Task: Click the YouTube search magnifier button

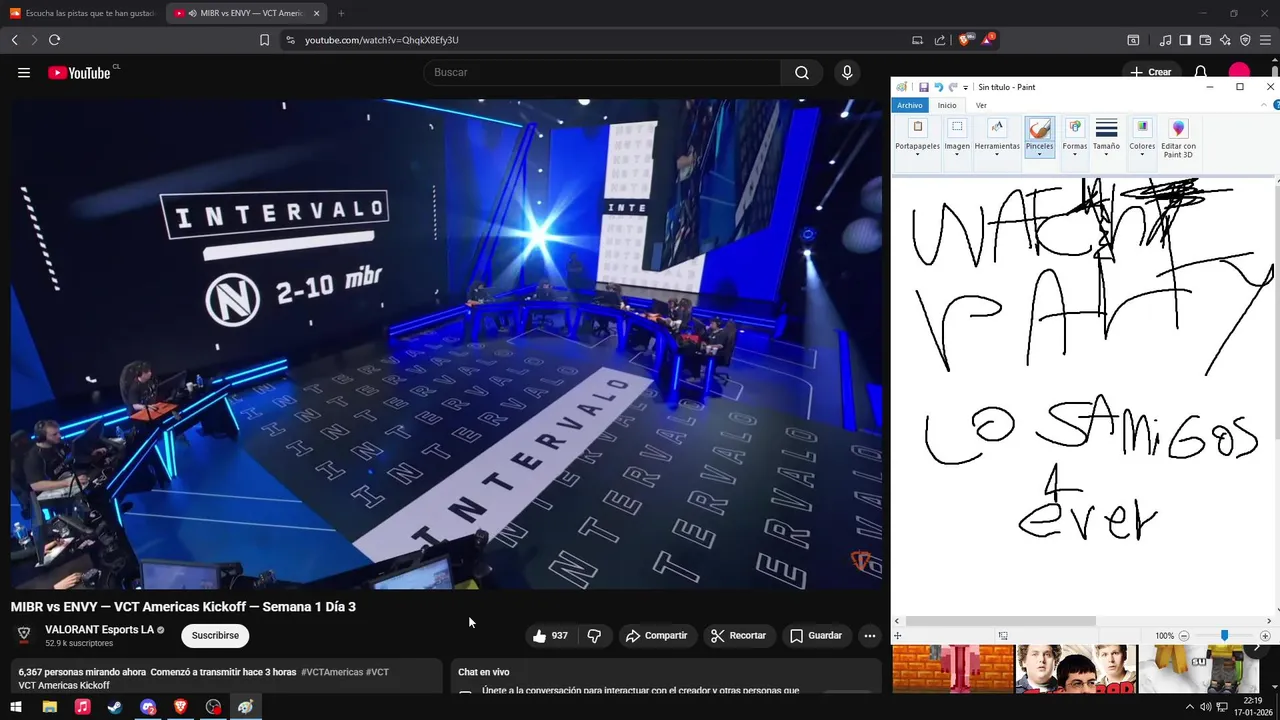Action: tap(802, 72)
